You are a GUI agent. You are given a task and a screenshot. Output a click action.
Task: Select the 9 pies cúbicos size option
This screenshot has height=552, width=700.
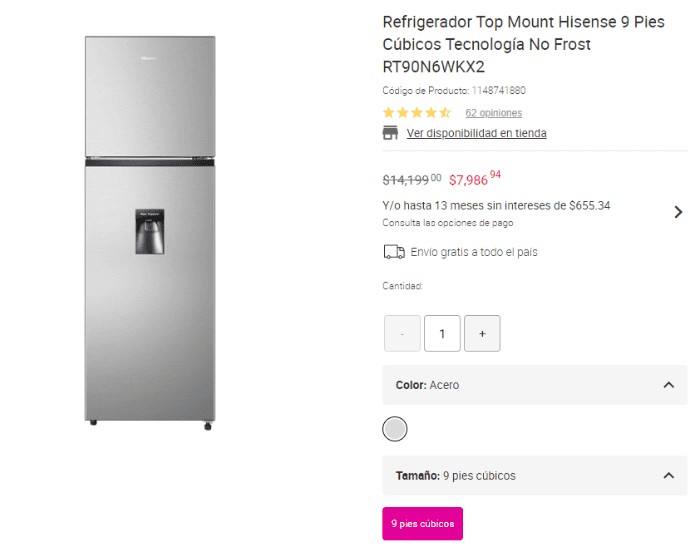422,523
